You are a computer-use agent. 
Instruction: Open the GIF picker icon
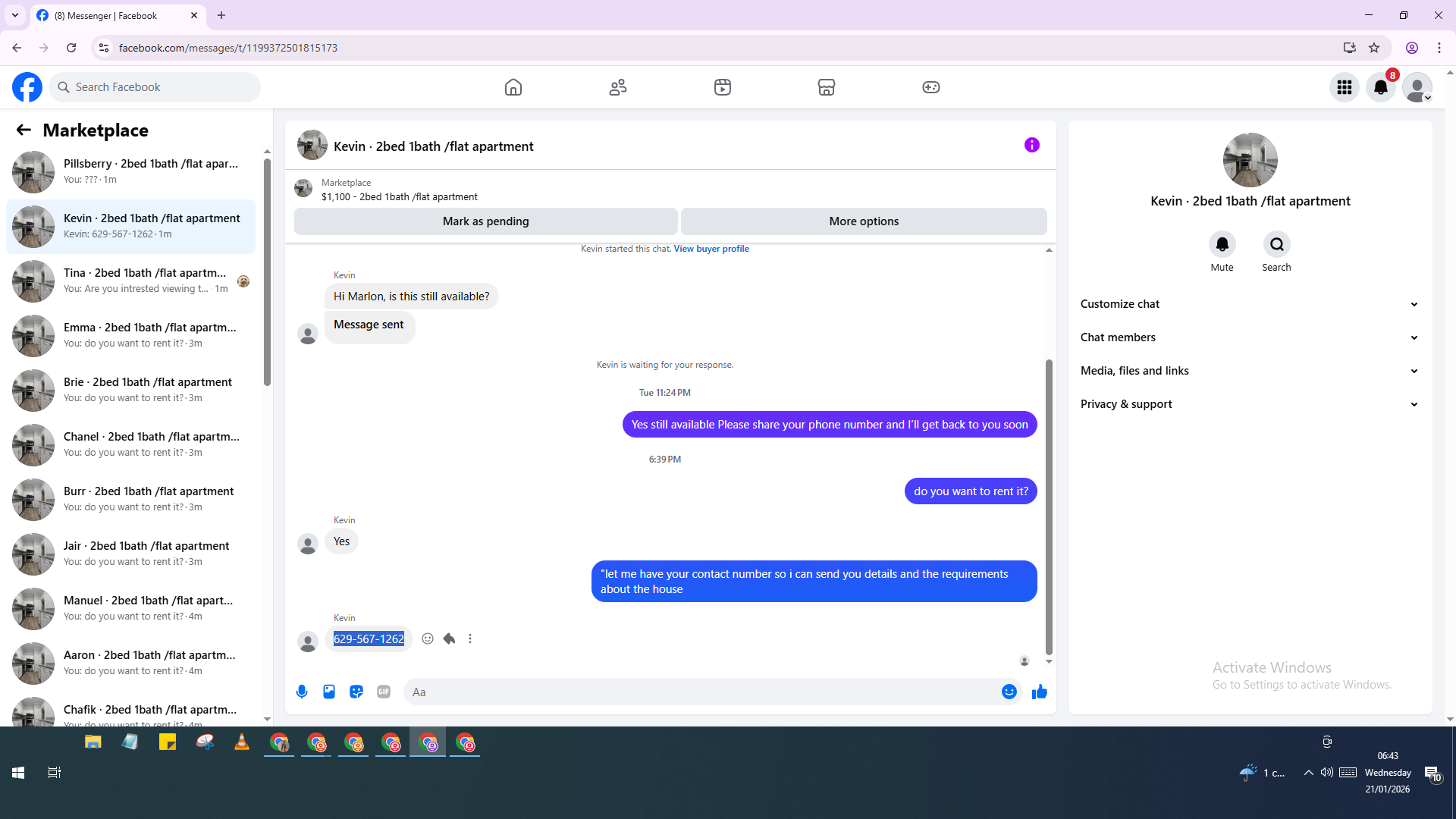384,692
